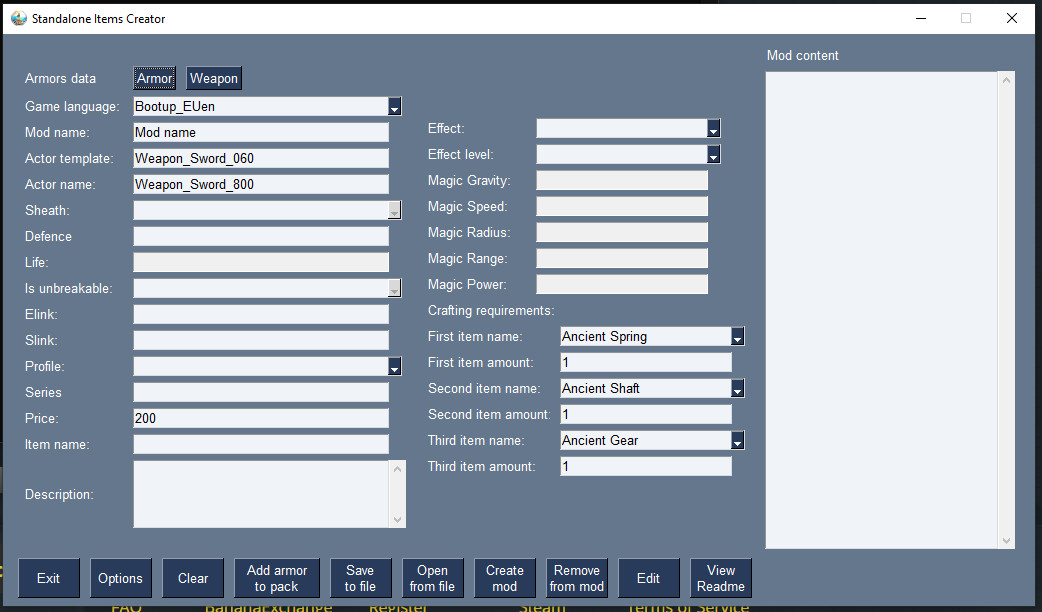Open the Game language dropdown
This screenshot has width=1042, height=612.
click(394, 106)
